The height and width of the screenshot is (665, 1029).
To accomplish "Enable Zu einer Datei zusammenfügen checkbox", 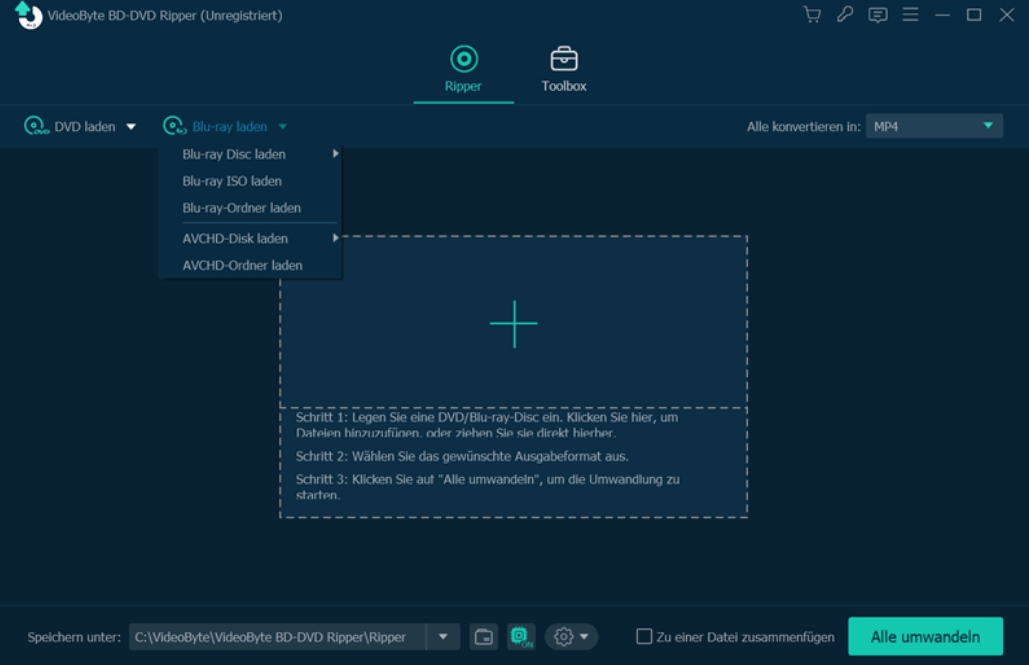I will pos(644,637).
